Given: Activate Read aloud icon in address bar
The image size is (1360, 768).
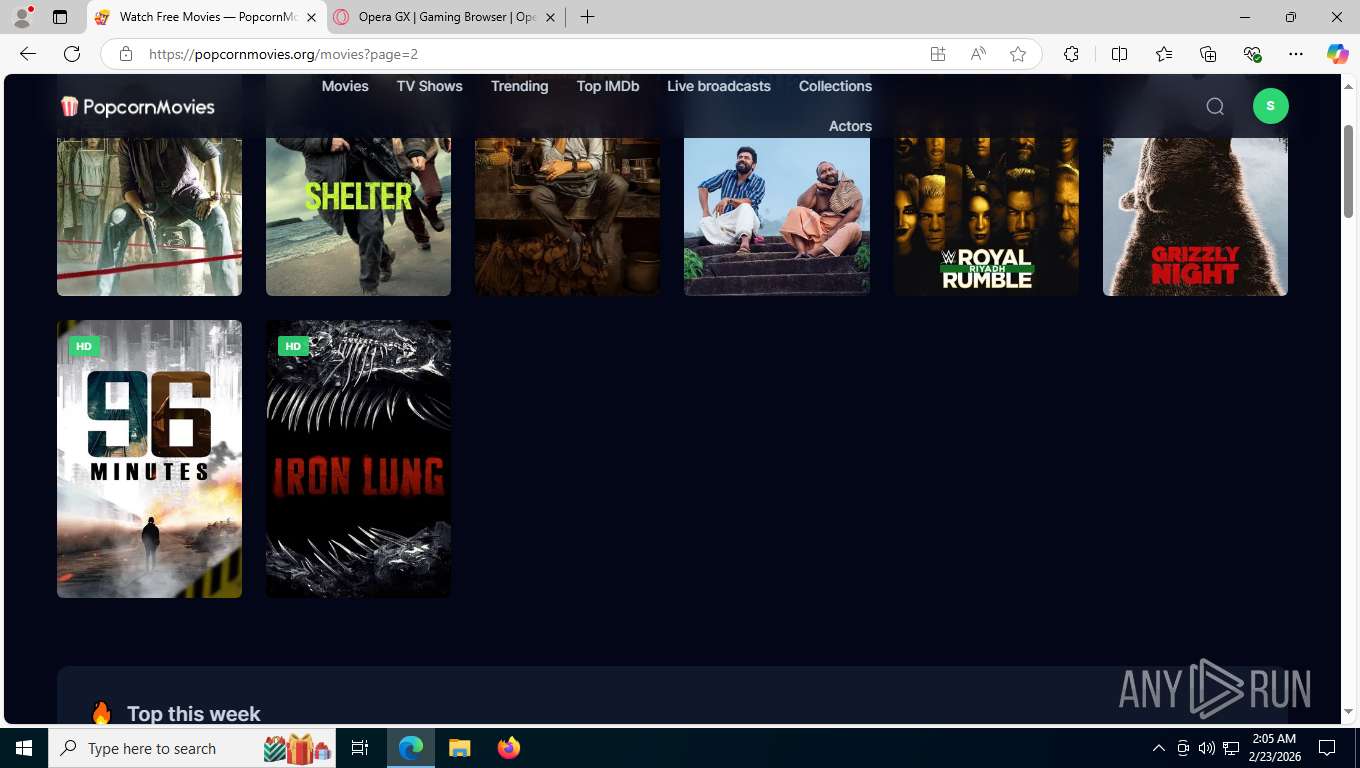Looking at the screenshot, I should [x=978, y=54].
